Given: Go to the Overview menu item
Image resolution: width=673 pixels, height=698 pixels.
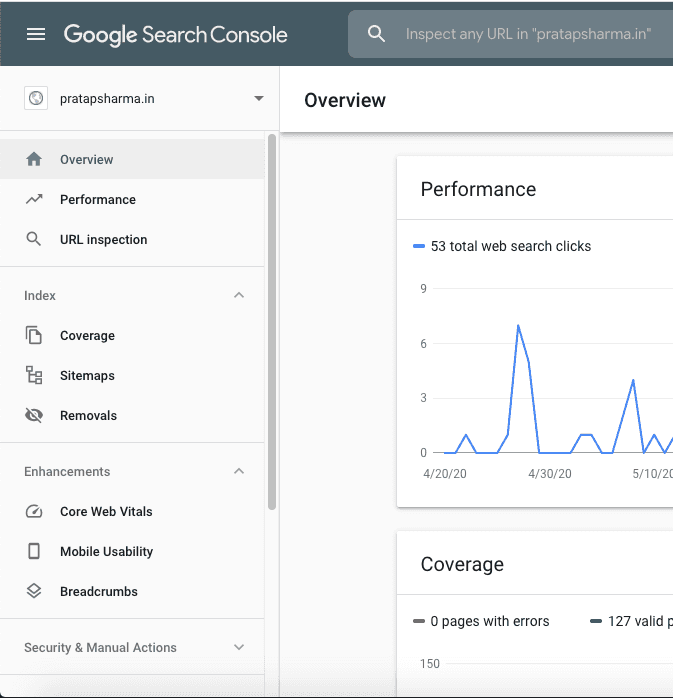Looking at the screenshot, I should point(132,159).
